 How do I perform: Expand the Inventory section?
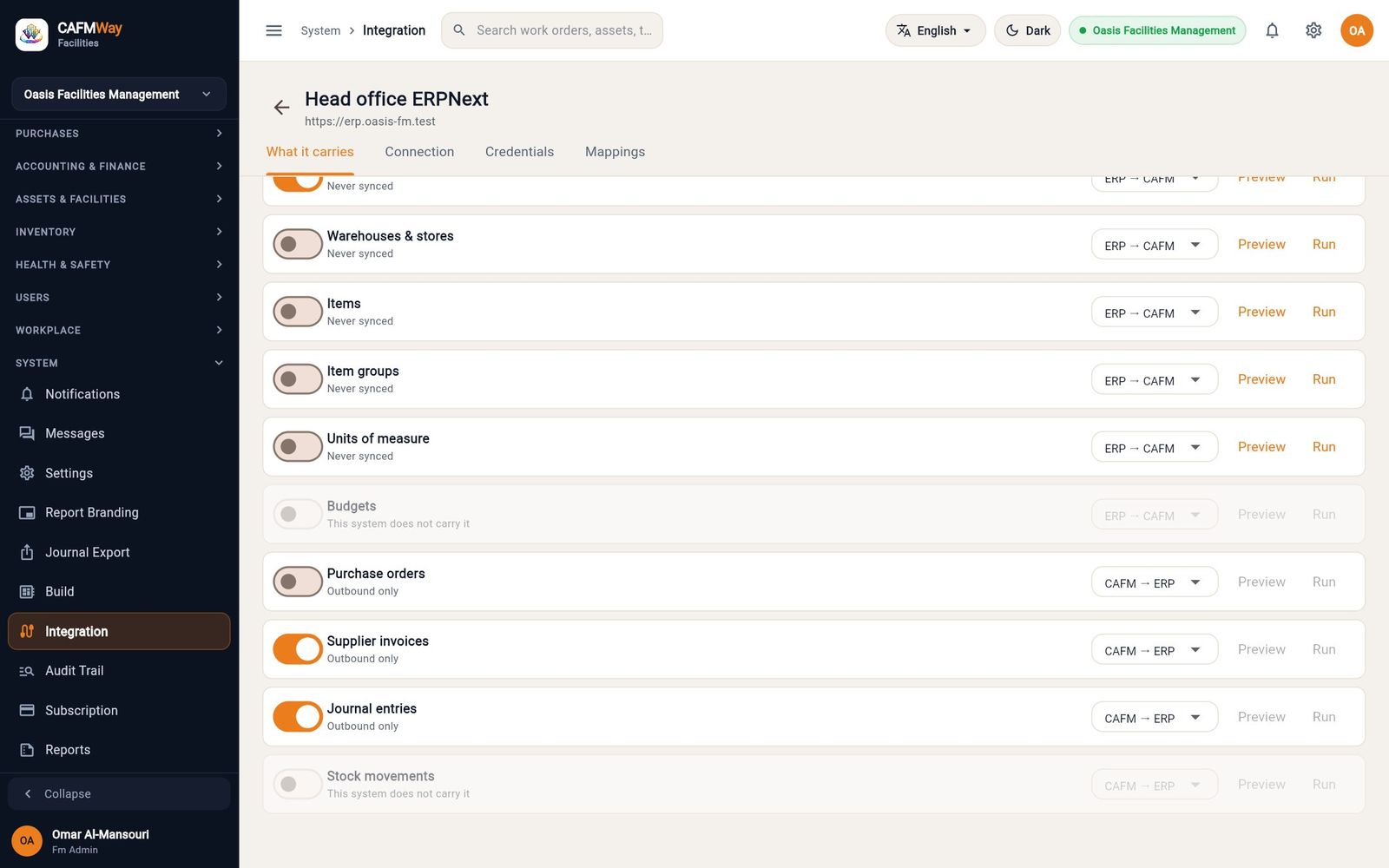119,232
